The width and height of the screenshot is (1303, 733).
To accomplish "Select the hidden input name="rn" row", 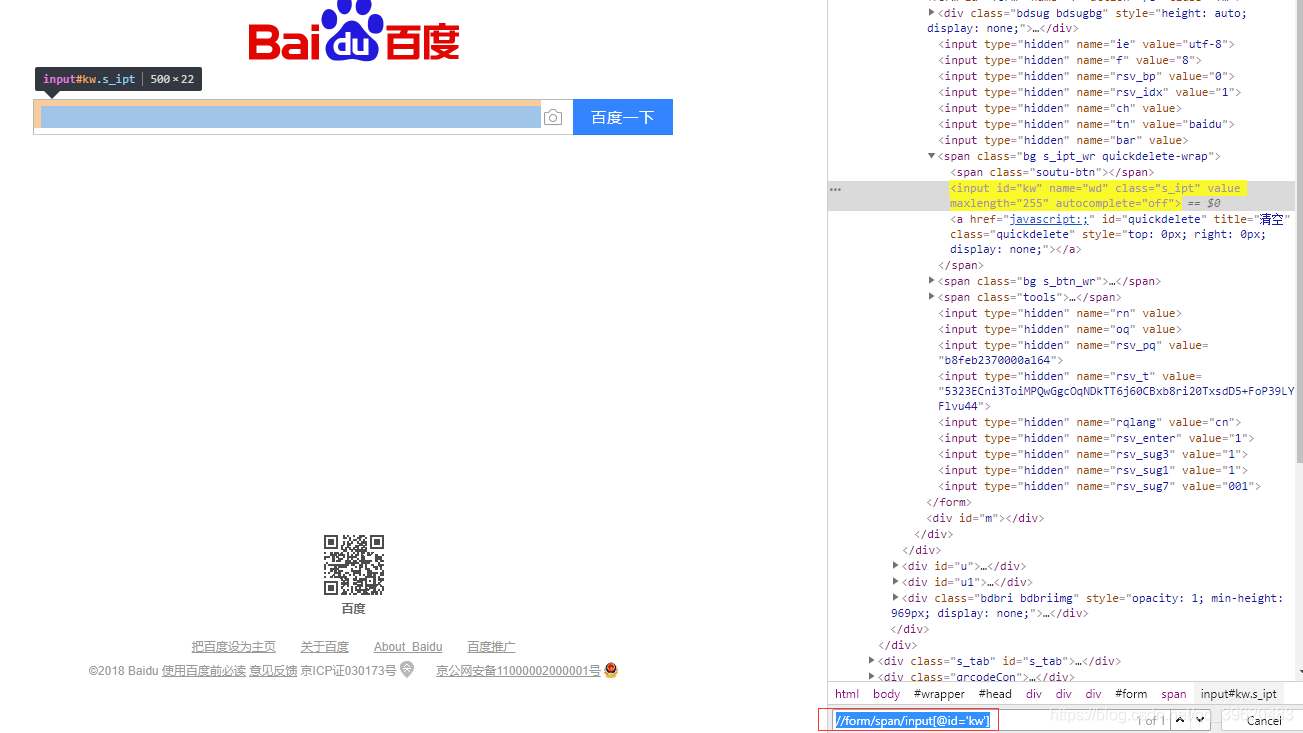I will (1059, 313).
